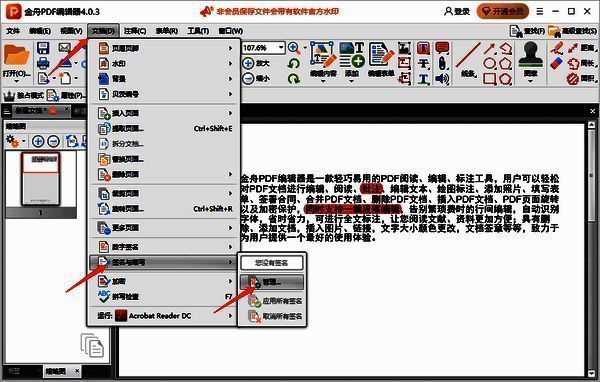Open the 表单(R) menu
Screen dimensions: 600x382
(166, 31)
